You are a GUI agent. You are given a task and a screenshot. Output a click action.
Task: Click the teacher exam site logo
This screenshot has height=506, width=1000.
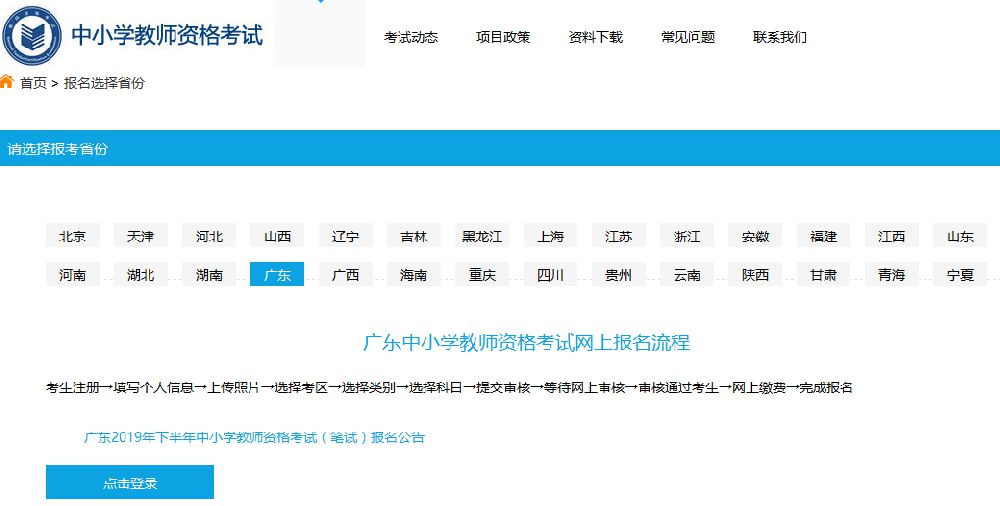coord(32,34)
